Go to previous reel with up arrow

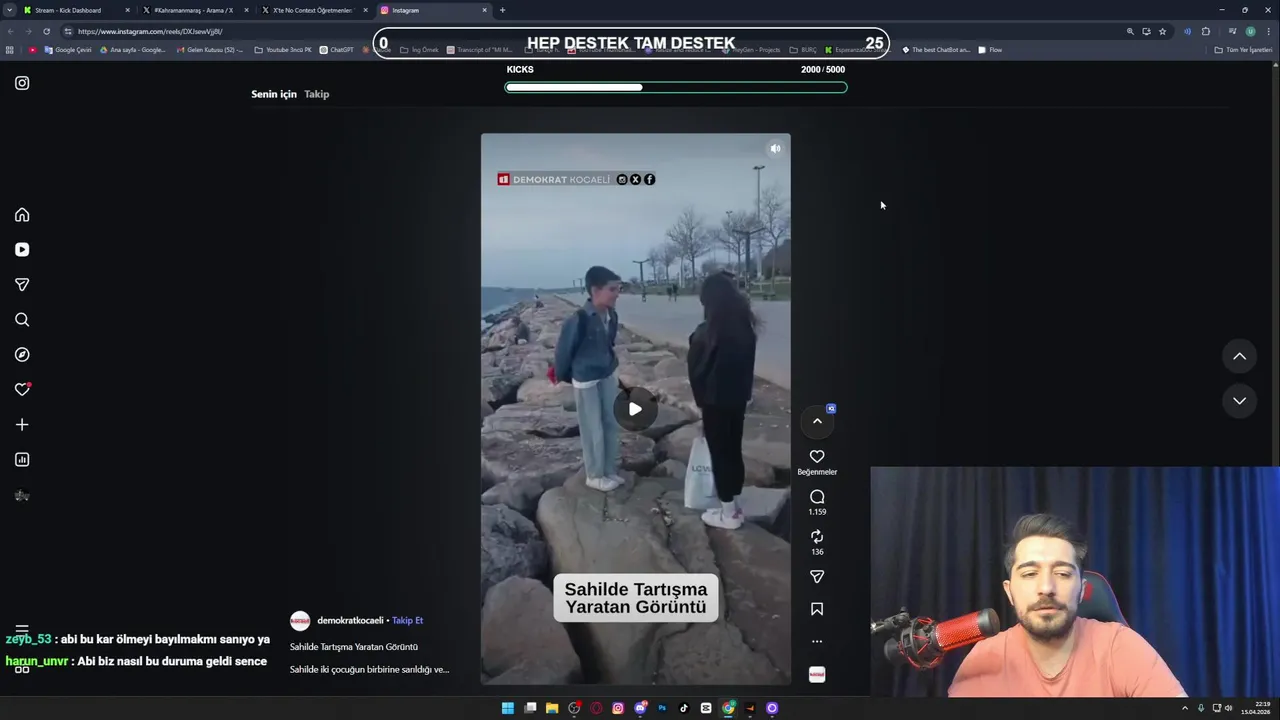point(1239,356)
